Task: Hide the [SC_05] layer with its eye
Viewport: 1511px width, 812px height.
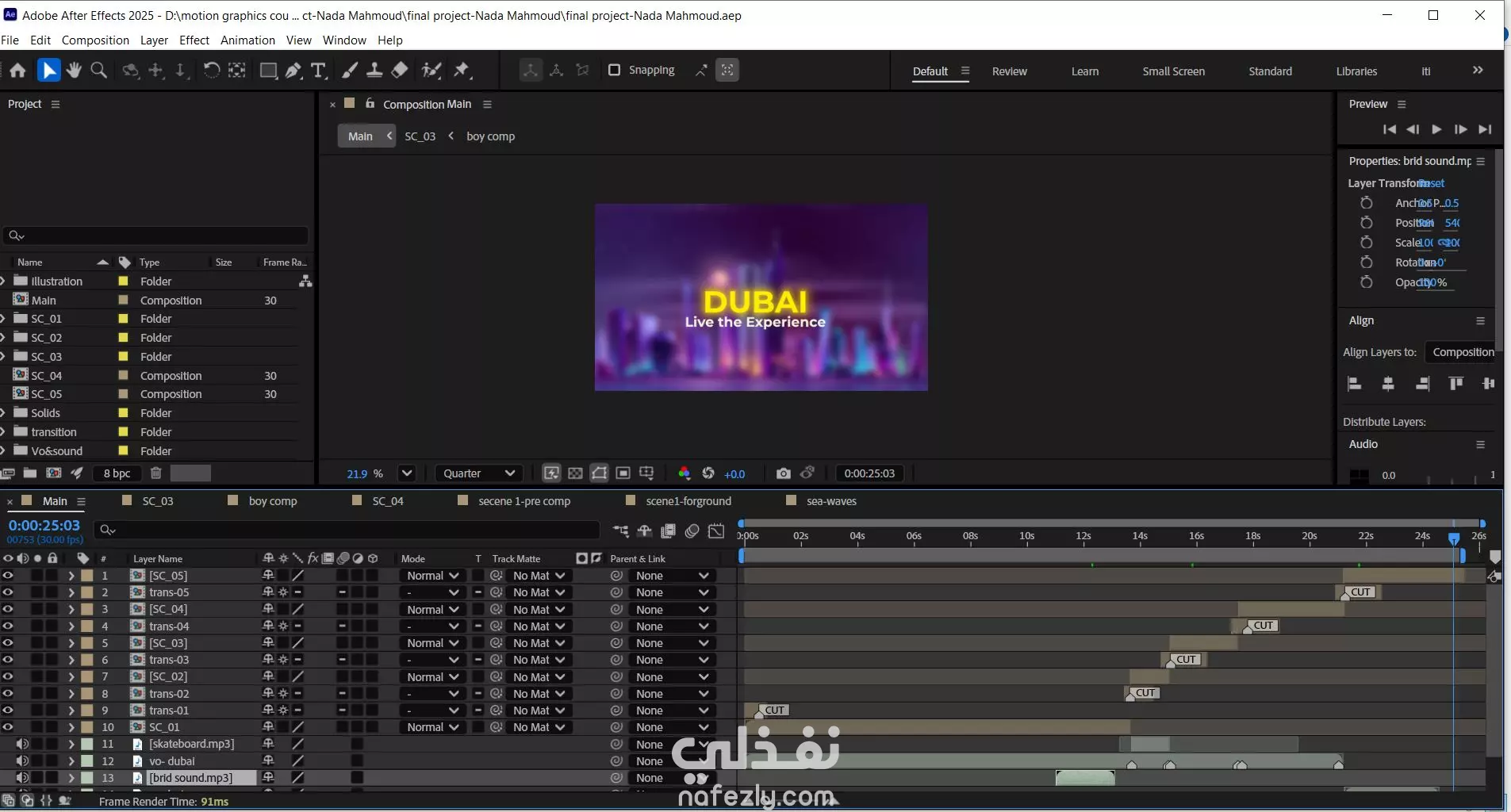Action: click(x=8, y=576)
